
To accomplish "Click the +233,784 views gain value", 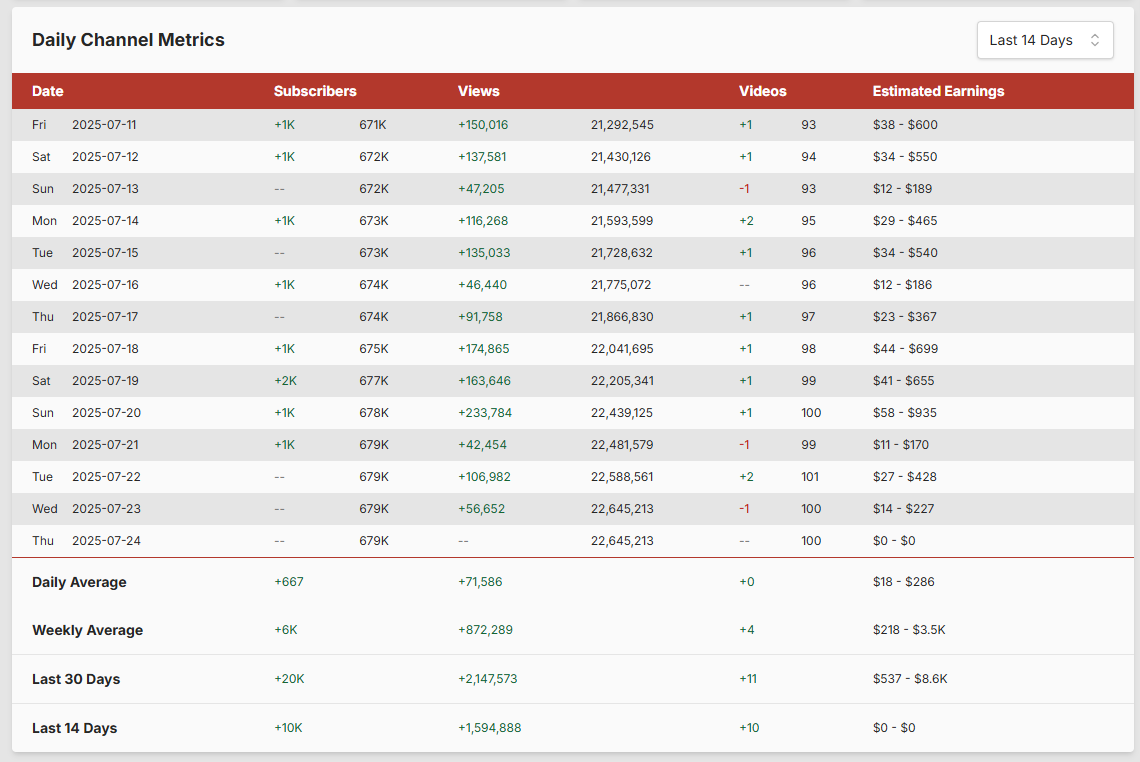I will pos(483,413).
